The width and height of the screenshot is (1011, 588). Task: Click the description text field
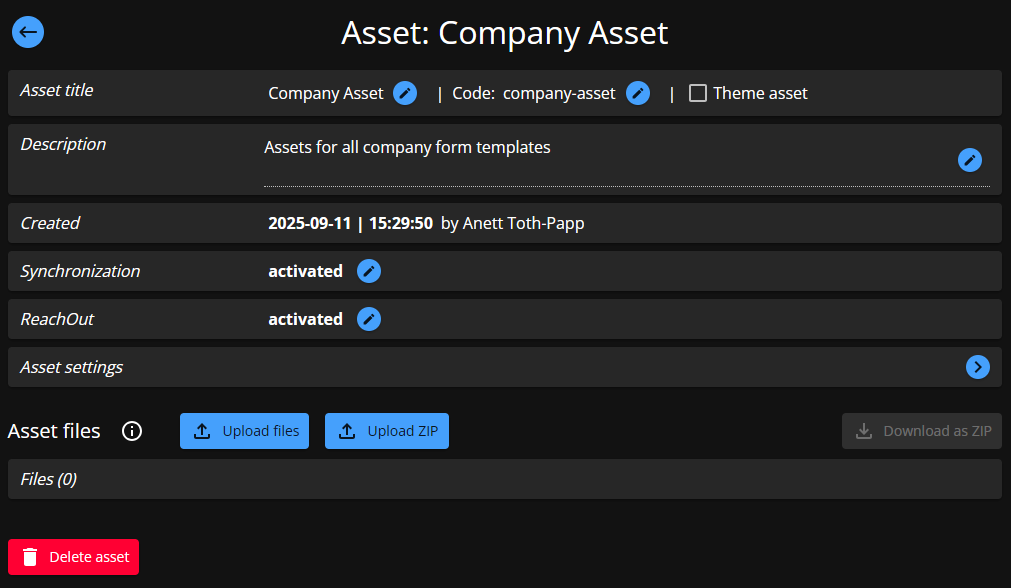point(600,160)
